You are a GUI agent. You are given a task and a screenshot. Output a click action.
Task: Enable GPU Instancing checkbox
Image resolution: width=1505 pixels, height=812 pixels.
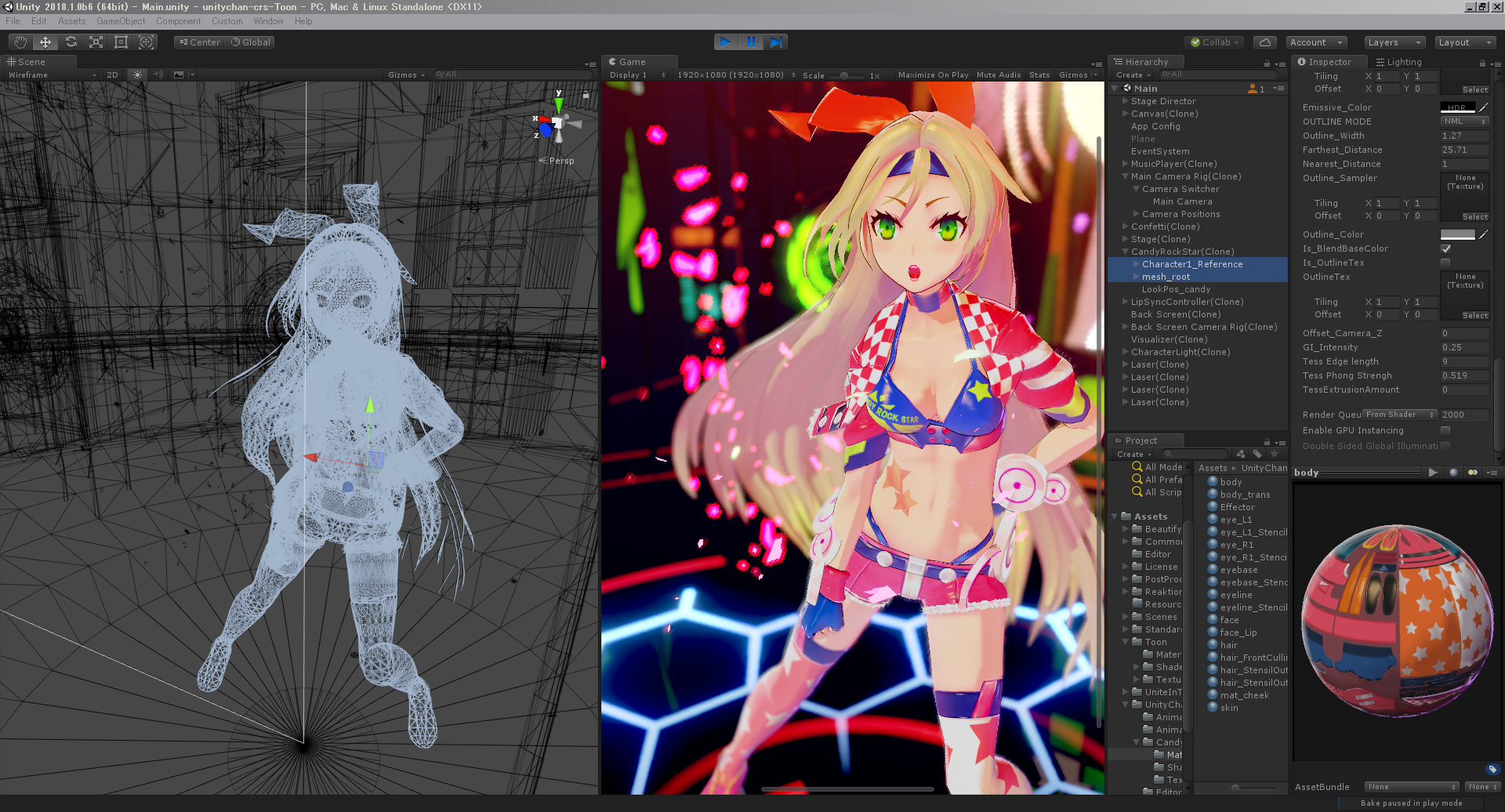(1445, 430)
